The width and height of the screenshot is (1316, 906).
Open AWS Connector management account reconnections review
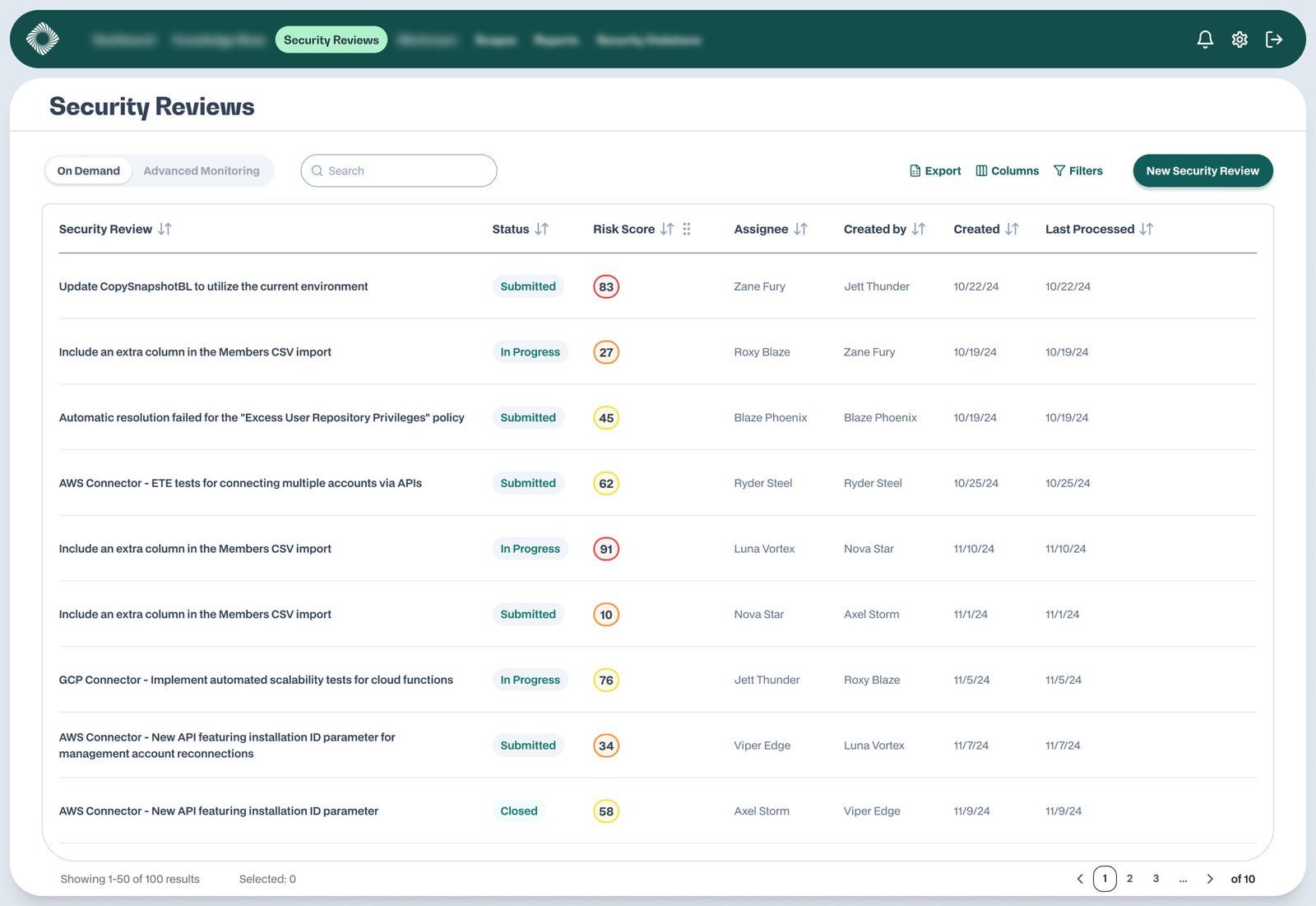(227, 746)
